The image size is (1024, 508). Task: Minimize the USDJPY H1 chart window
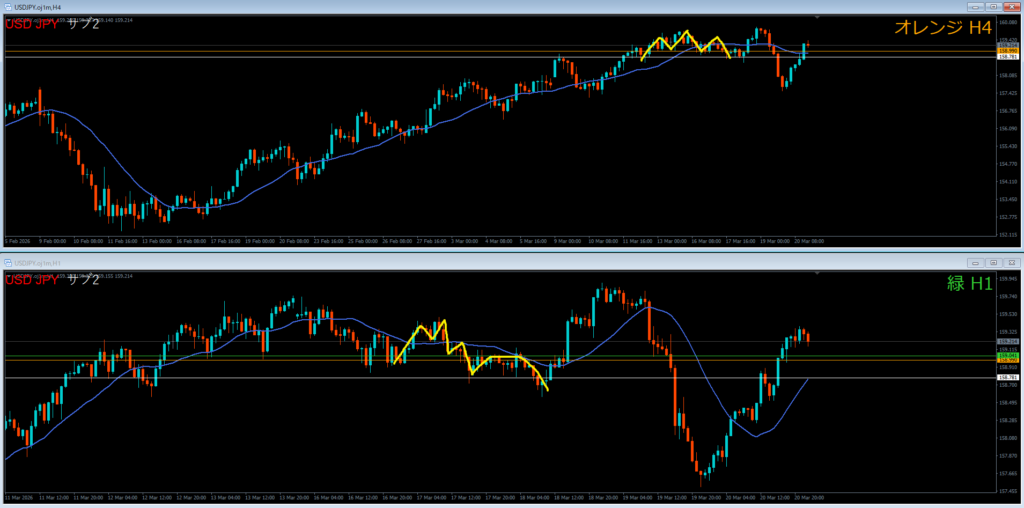click(x=977, y=262)
